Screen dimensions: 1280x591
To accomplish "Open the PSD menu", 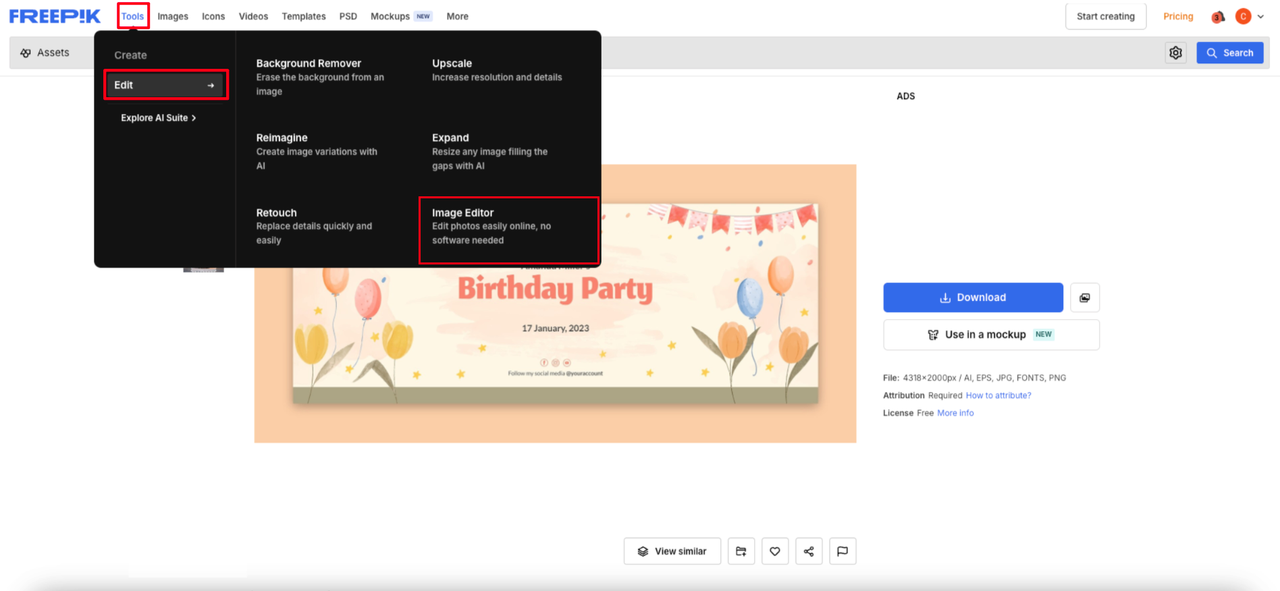I will pos(348,16).
